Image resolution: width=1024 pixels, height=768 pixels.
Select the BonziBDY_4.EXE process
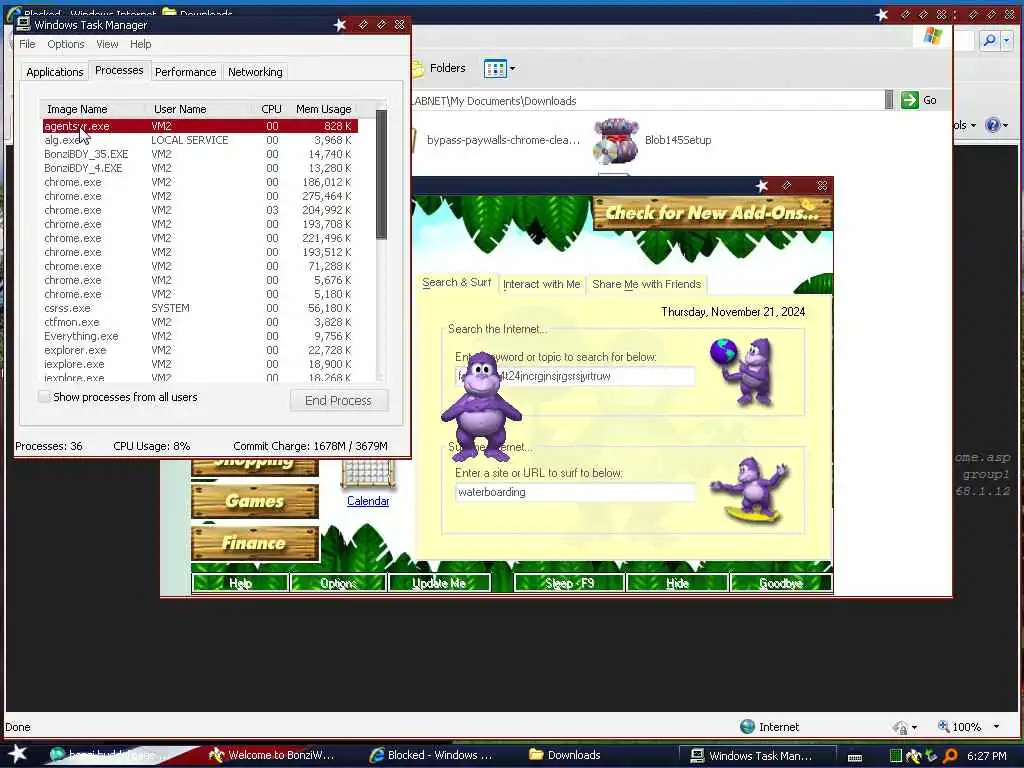pos(200,168)
